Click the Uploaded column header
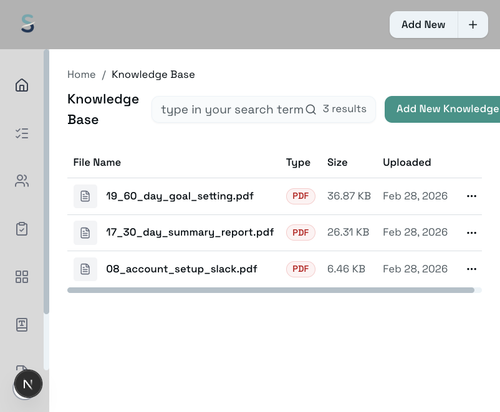 click(x=407, y=162)
